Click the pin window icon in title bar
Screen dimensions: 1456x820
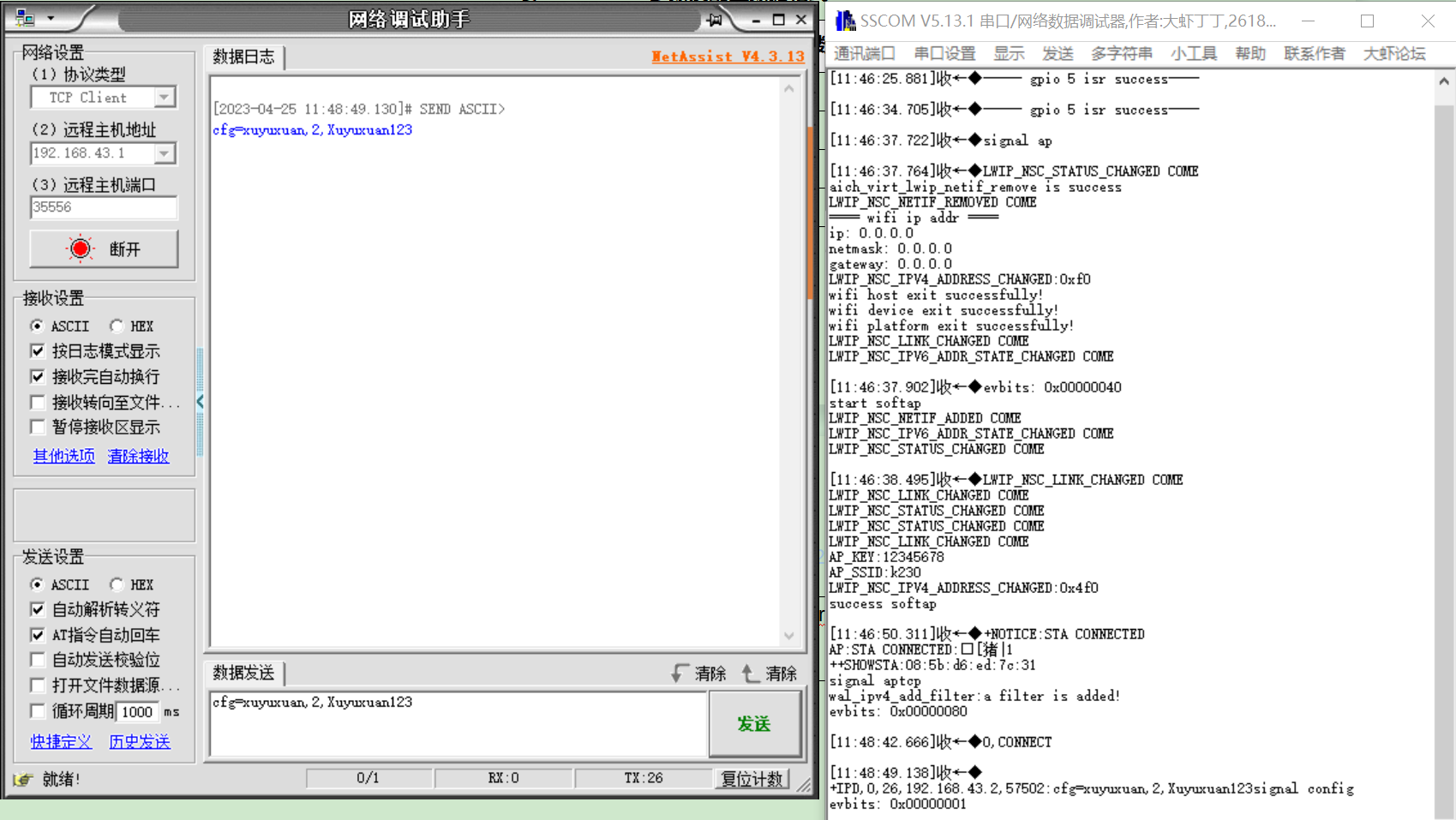pyautogui.click(x=714, y=20)
